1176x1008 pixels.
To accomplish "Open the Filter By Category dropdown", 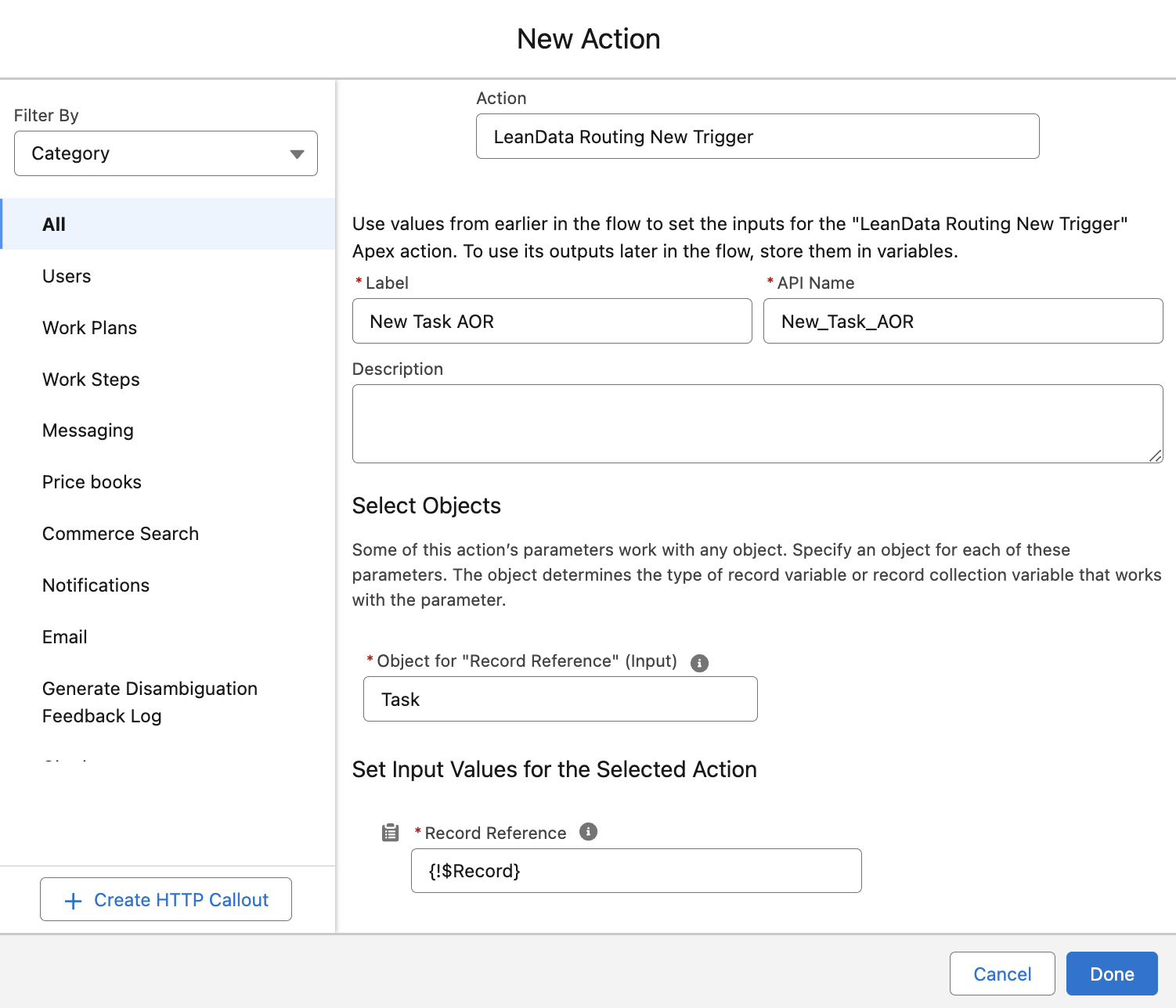I will (165, 153).
